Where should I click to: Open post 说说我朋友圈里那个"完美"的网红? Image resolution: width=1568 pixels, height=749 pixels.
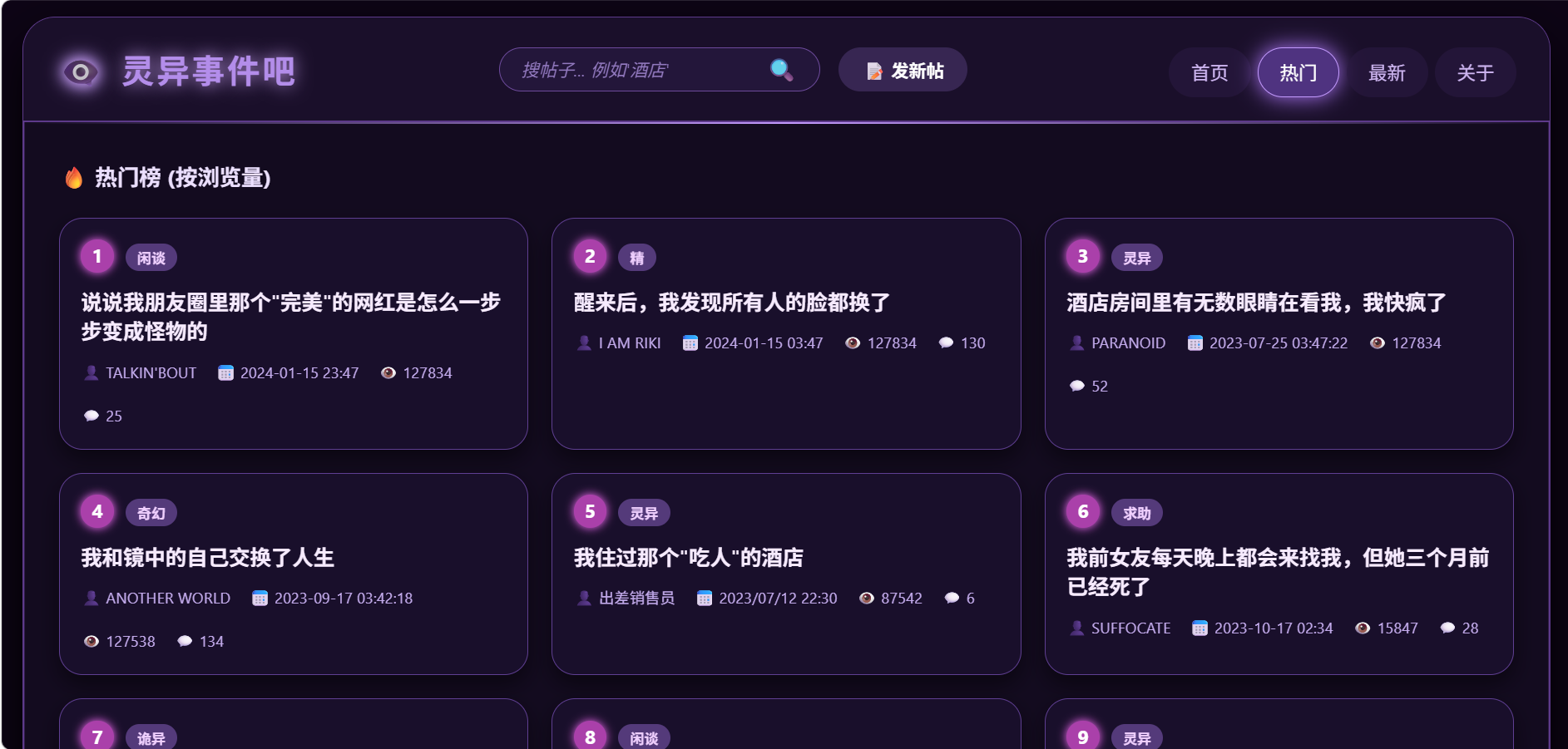290,317
